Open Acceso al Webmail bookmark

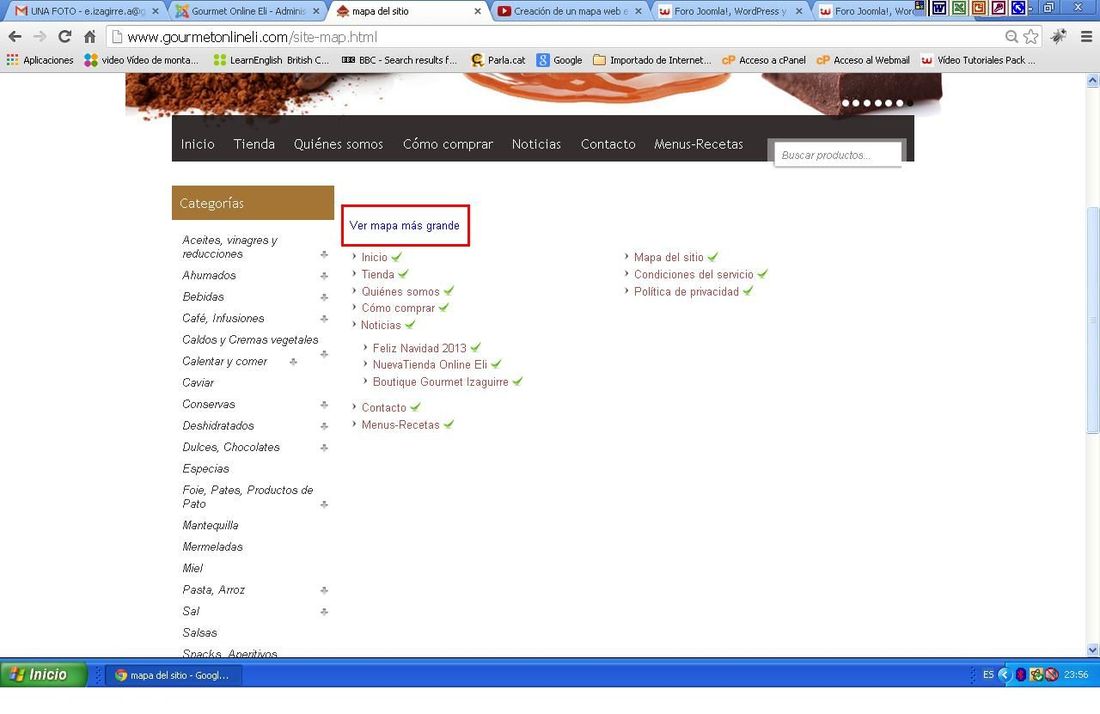[863, 60]
